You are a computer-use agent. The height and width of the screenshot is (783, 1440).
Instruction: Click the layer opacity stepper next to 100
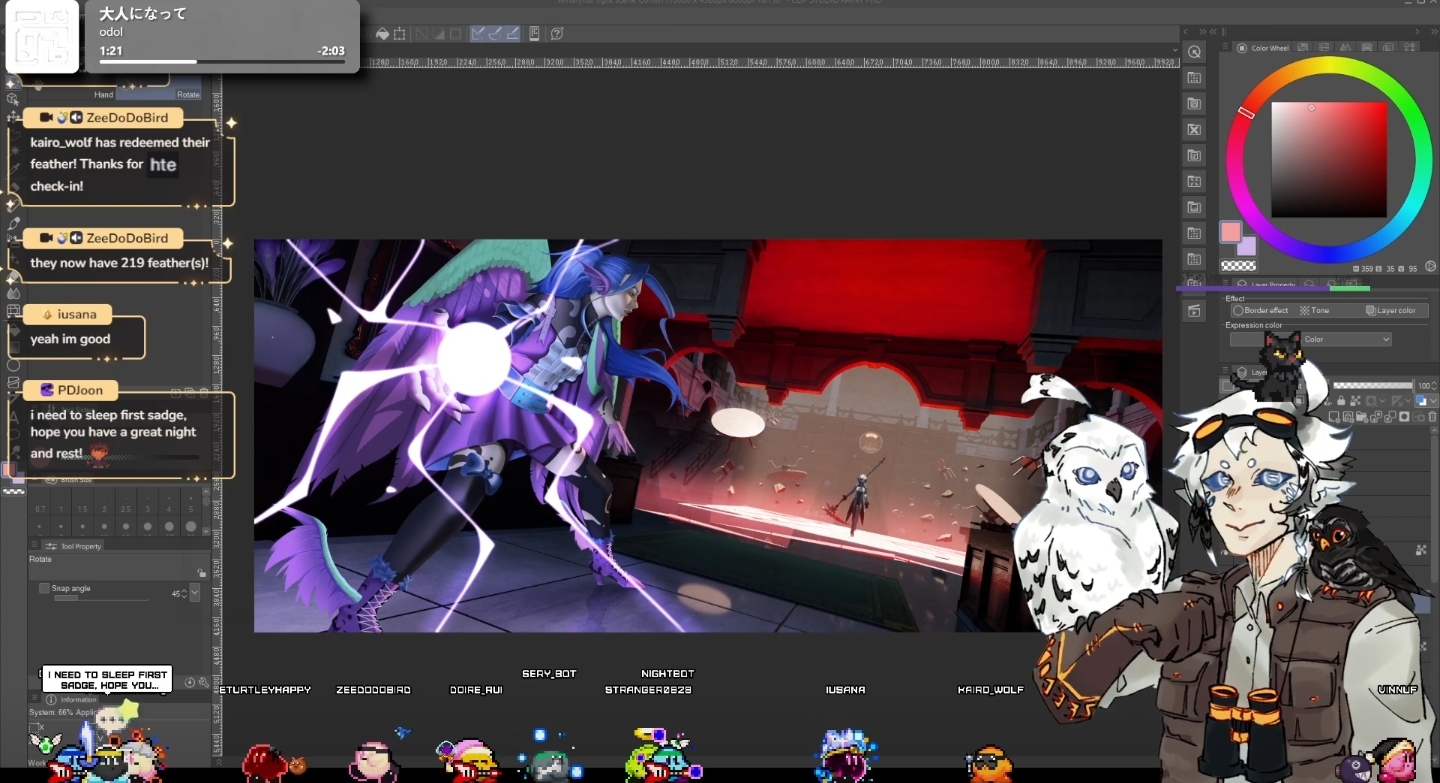[1433, 386]
